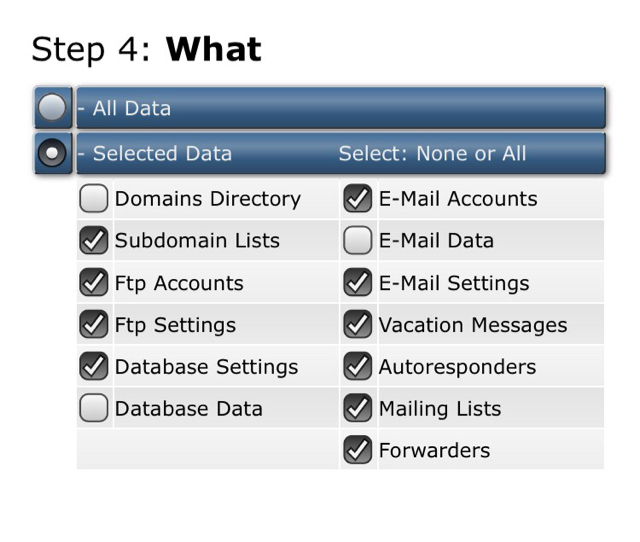Image resolution: width=640 pixels, height=542 pixels.
Task: Disable the Forwarders checkbox
Action: click(x=358, y=450)
